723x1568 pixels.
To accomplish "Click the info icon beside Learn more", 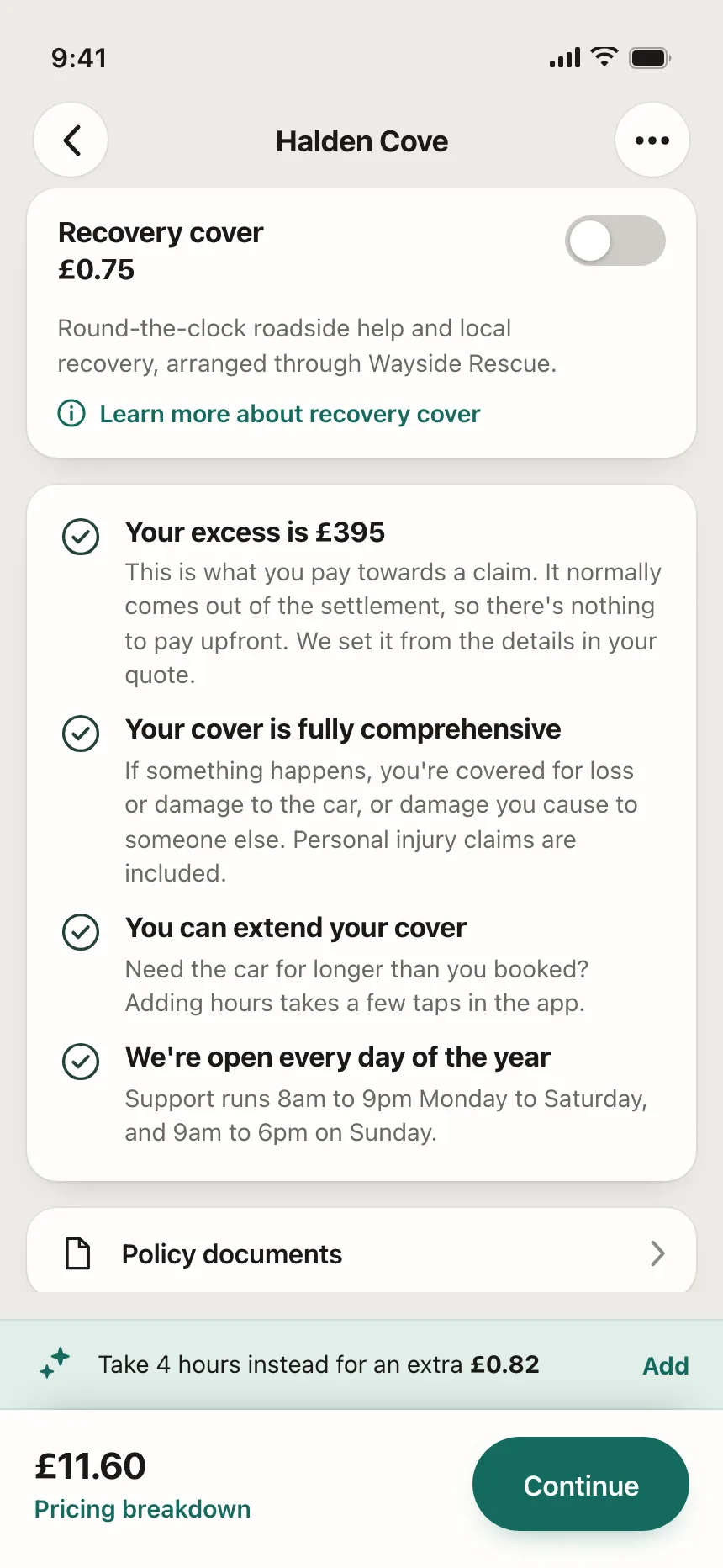I will 71,414.
